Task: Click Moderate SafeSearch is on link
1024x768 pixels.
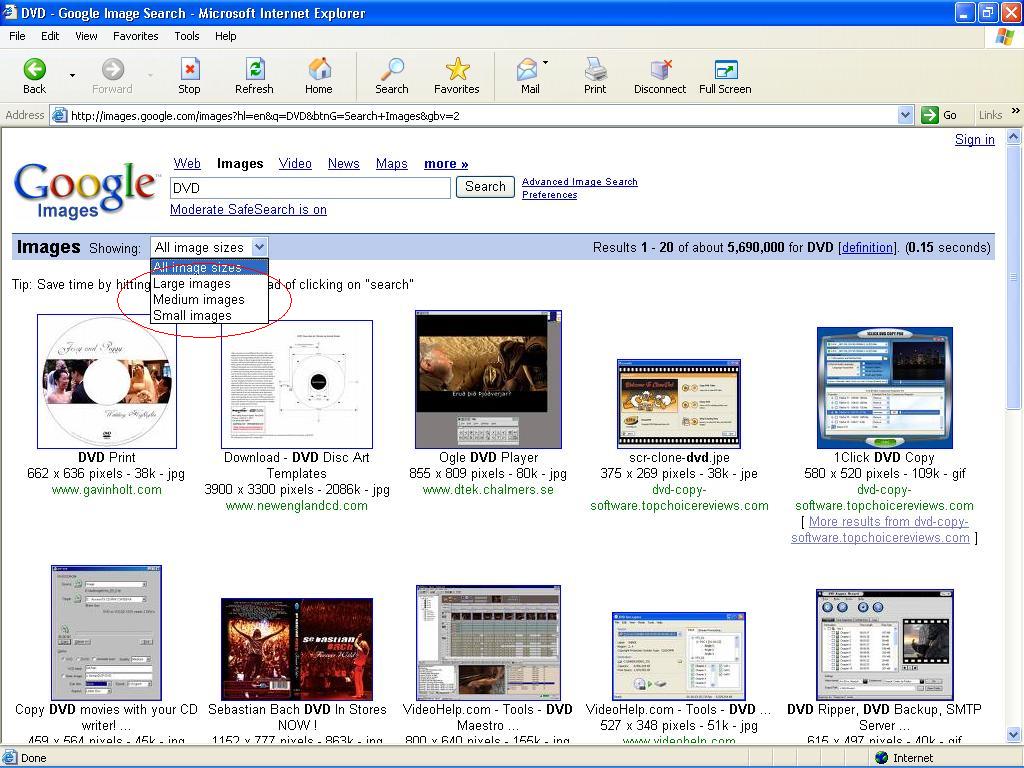Action: pyautogui.click(x=248, y=210)
